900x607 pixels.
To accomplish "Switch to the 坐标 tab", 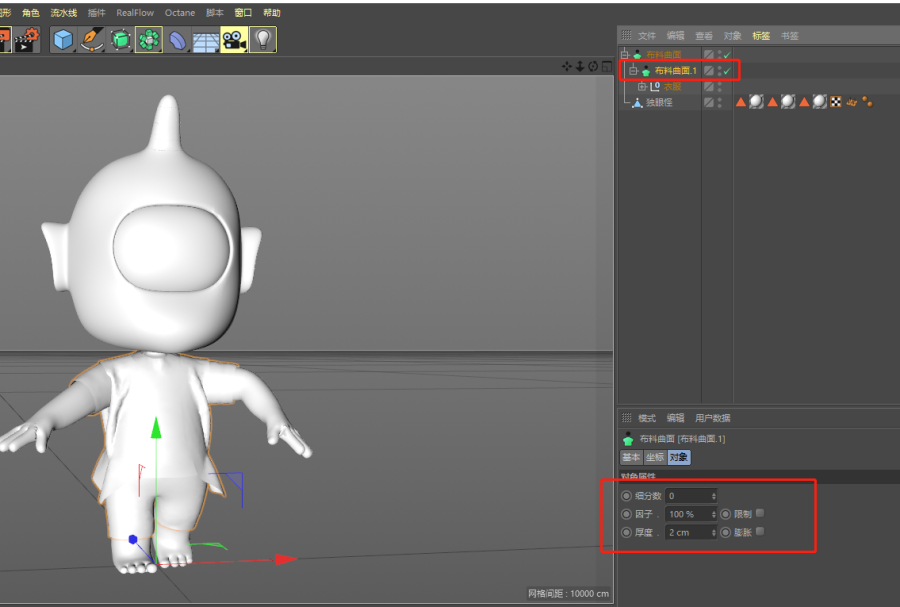I will click(654, 457).
